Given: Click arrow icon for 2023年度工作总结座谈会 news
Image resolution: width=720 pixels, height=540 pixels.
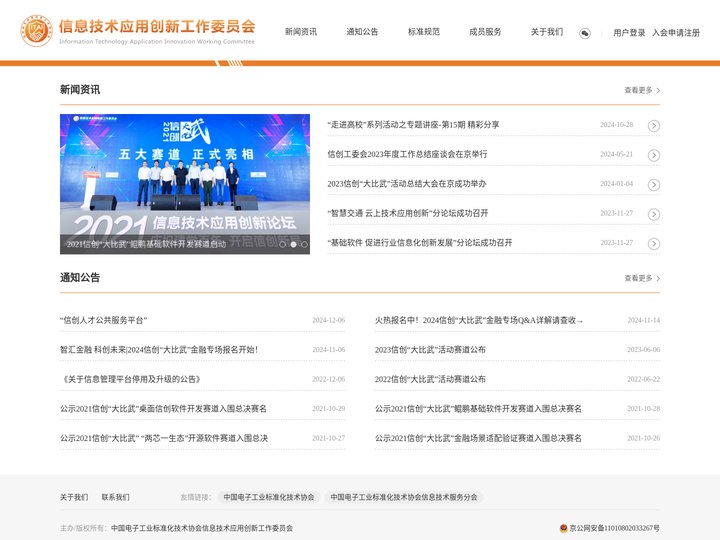Looking at the screenshot, I should coord(654,155).
